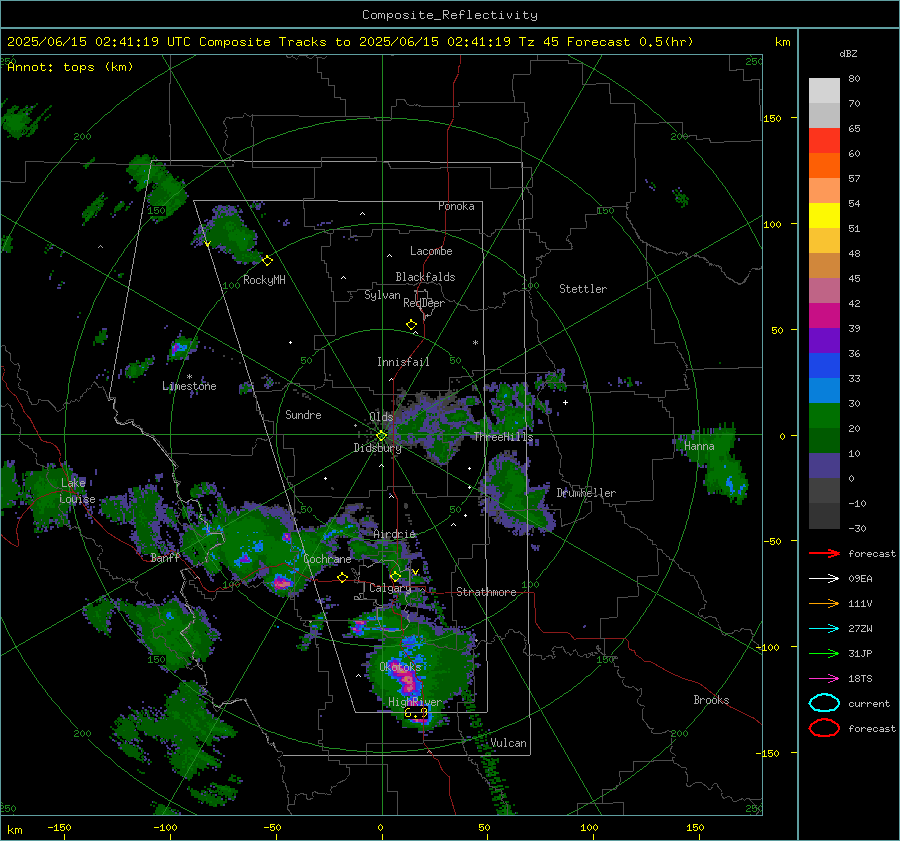This screenshot has height=841, width=900.
Task: Click the yellow swatch between 54 and 51 dBZ
Action: pyautogui.click(x=824, y=216)
